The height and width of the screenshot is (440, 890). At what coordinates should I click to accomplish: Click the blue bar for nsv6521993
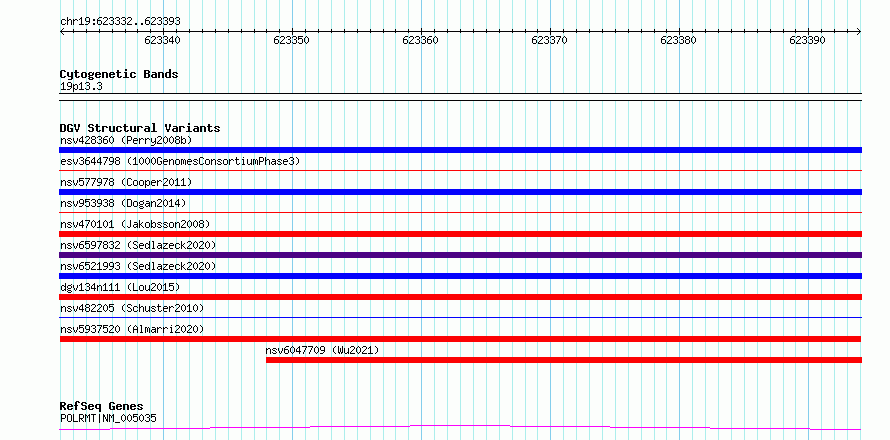pyautogui.click(x=460, y=276)
